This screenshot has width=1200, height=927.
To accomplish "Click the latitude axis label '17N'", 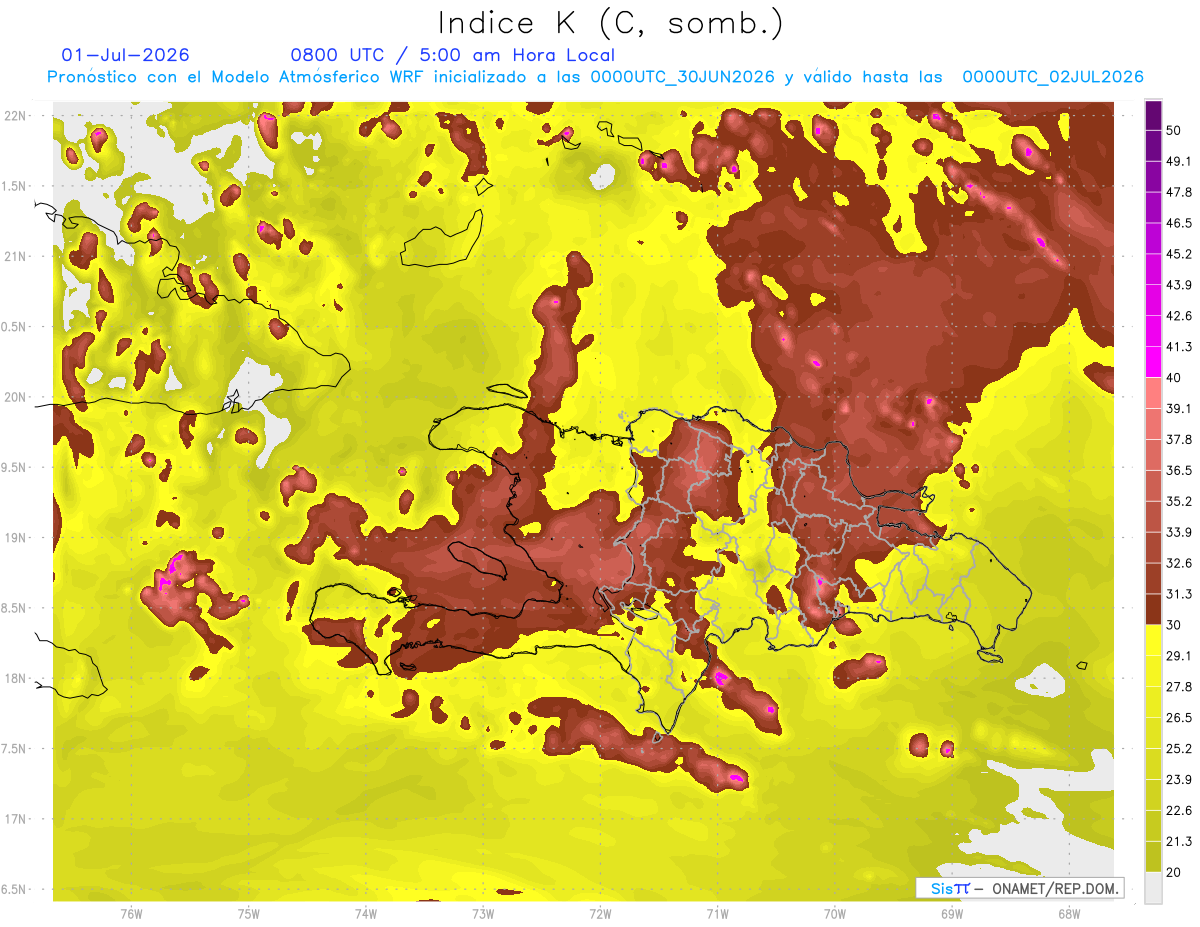I will click(15, 819).
